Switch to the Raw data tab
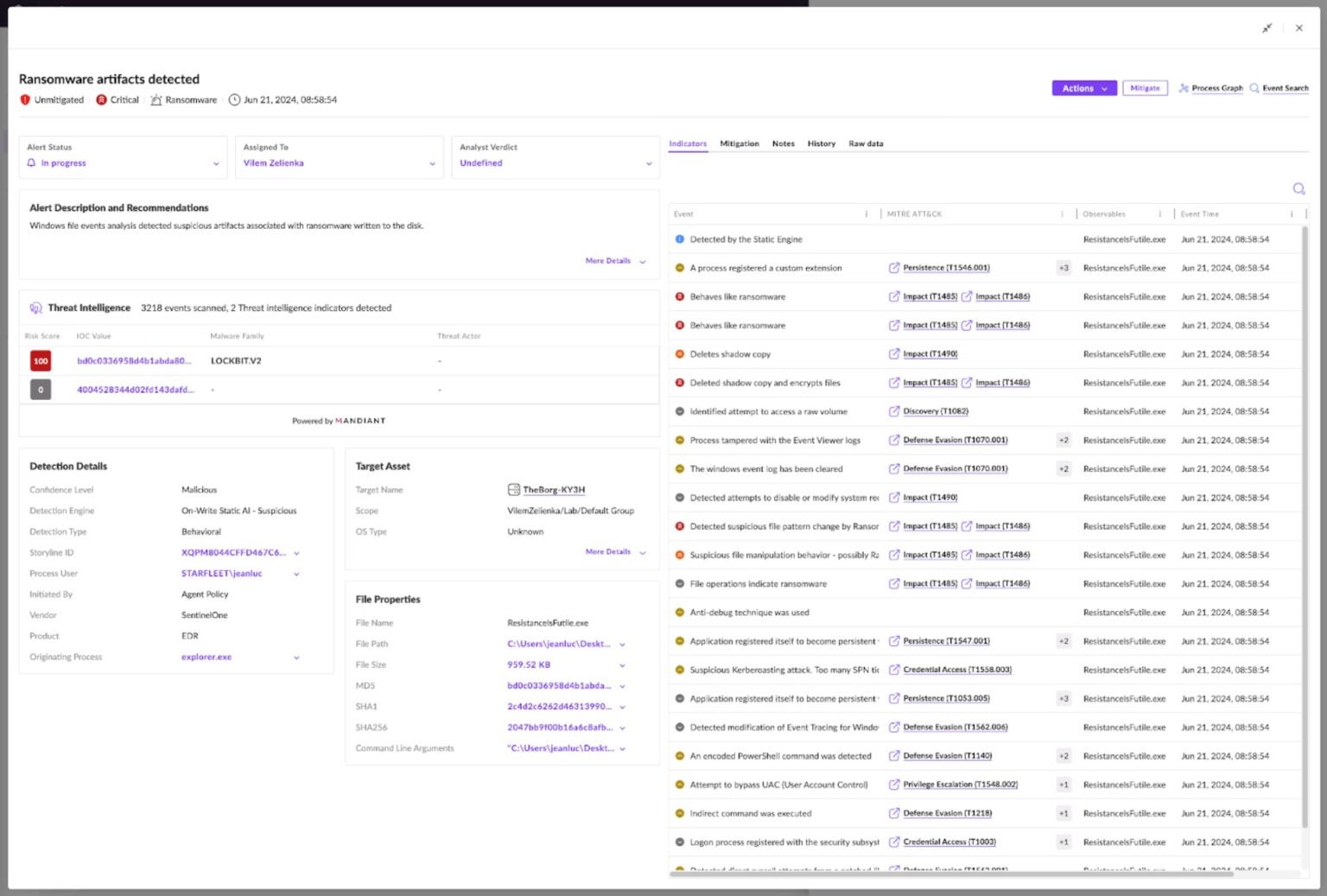 (866, 143)
